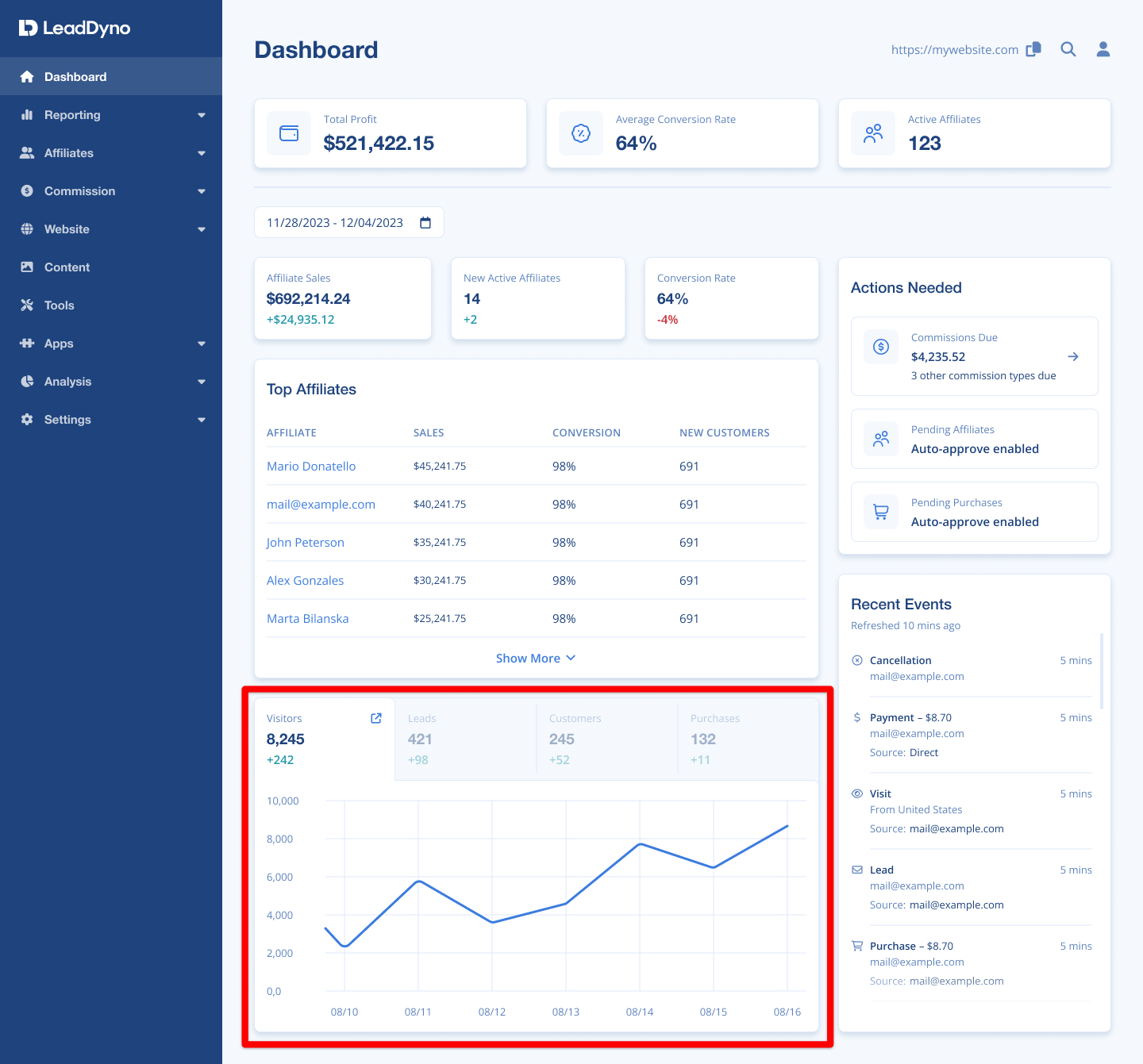Click the Commission dollar icon in sidebar
The height and width of the screenshot is (1064, 1143).
point(27,190)
